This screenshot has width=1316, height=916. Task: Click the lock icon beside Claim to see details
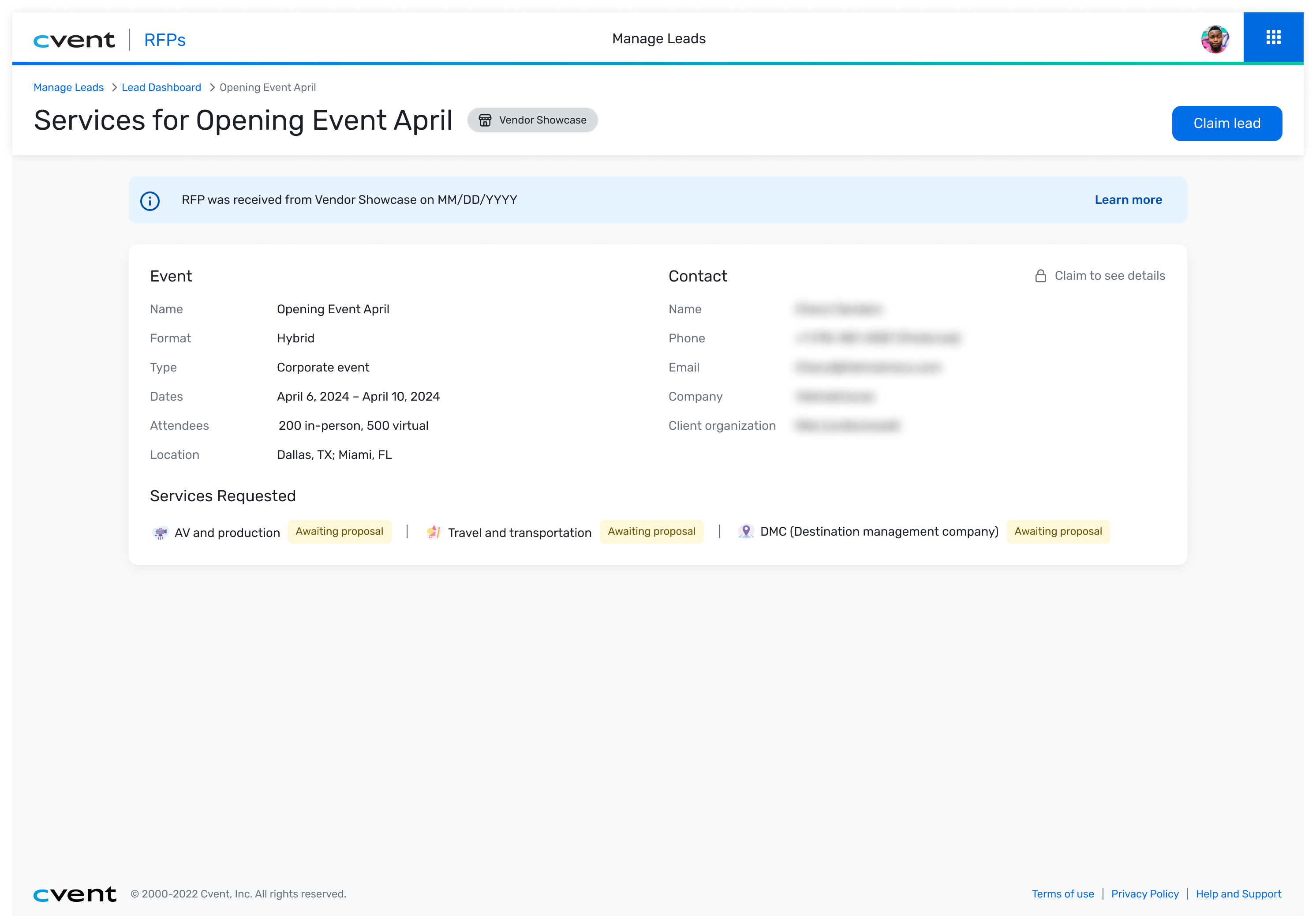[1040, 276]
